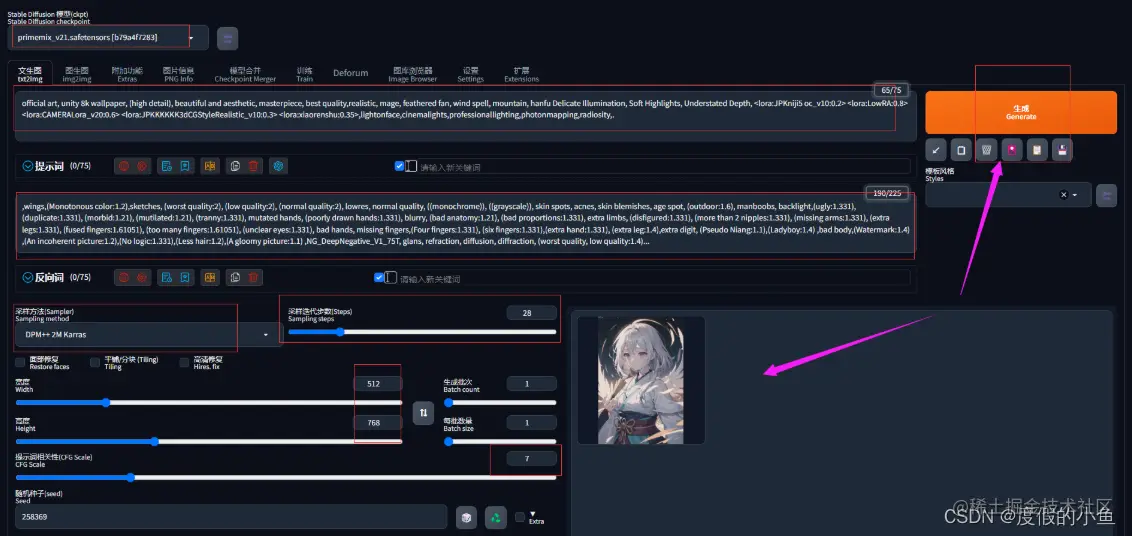The width and height of the screenshot is (1132, 536).
Task: Show extra networks with the pink card icon
Action: (x=1011, y=150)
